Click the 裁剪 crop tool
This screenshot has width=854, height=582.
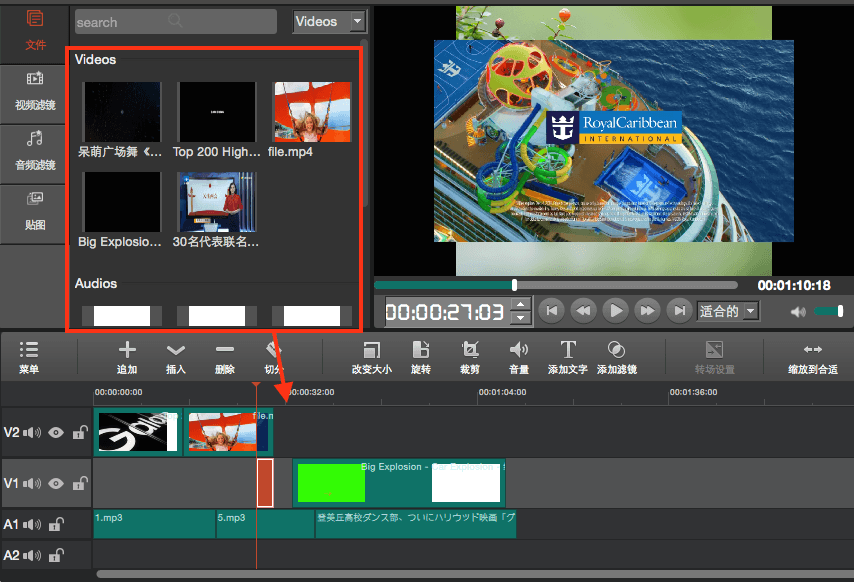(x=469, y=357)
